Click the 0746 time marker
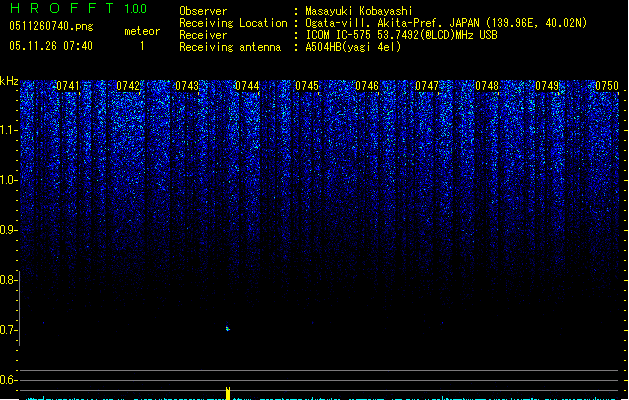The image size is (629, 400). click(367, 86)
